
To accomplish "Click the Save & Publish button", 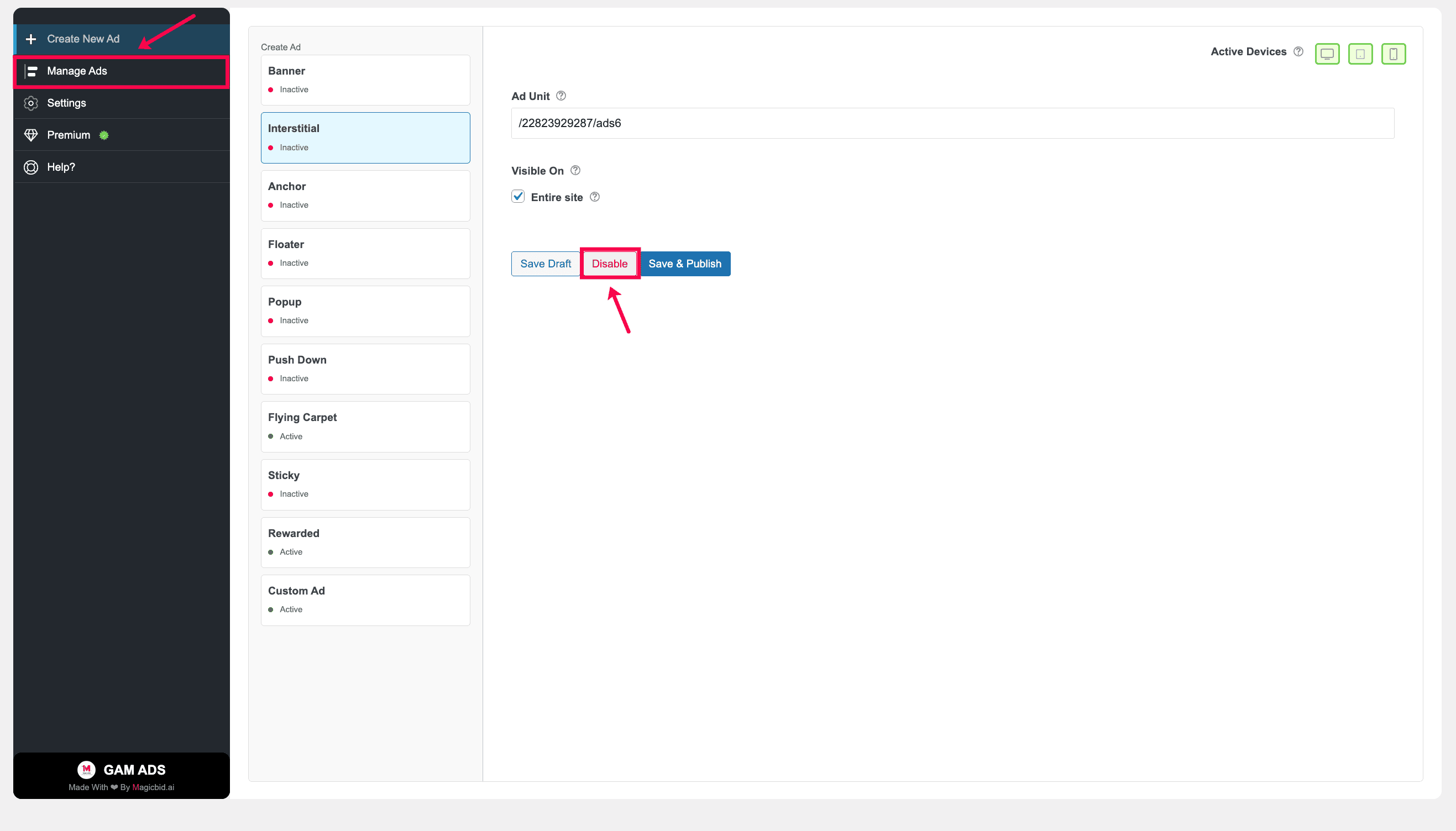I will (684, 264).
